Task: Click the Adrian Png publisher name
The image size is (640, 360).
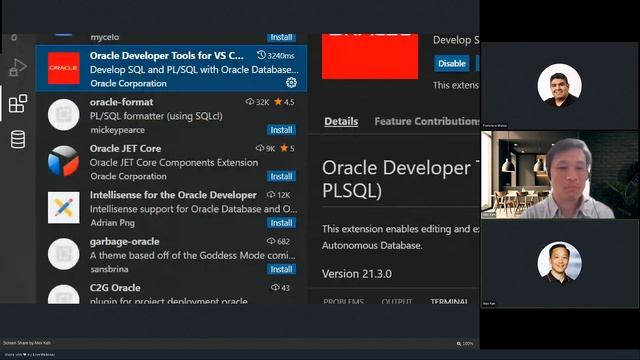Action: [112, 223]
